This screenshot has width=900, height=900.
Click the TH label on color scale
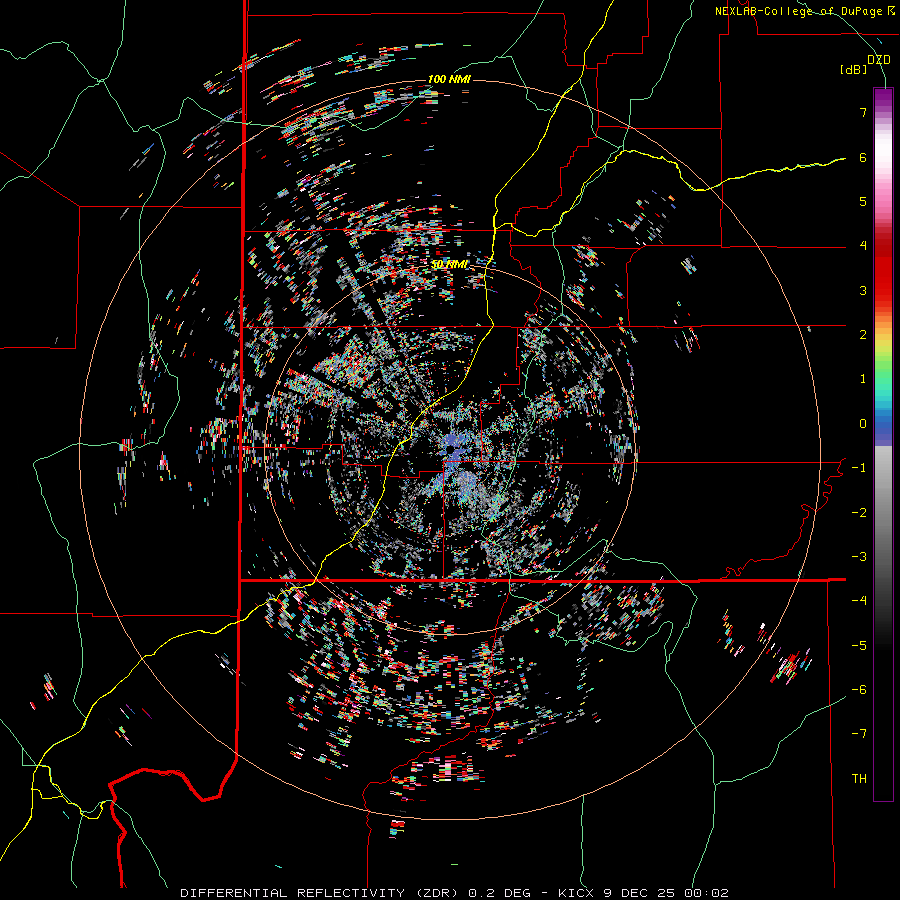pyautogui.click(x=859, y=779)
